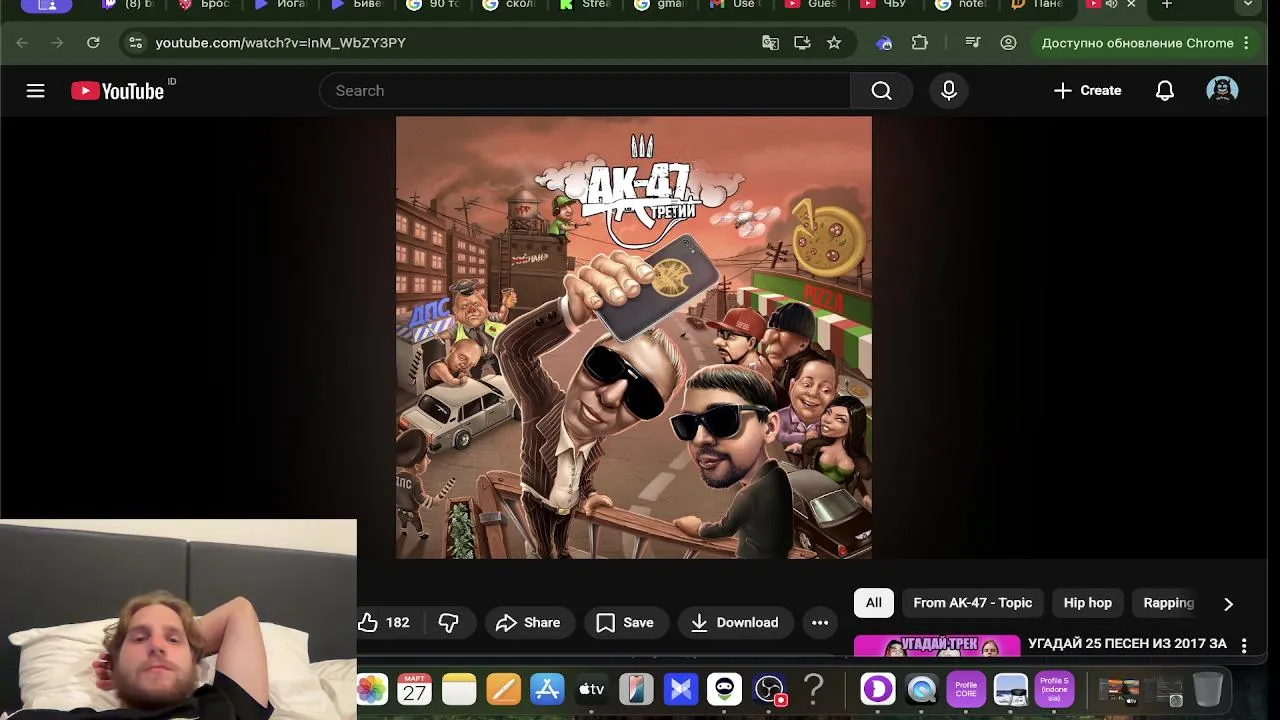Switch to the Strea tab
The image size is (1280, 720).
(586, 5)
